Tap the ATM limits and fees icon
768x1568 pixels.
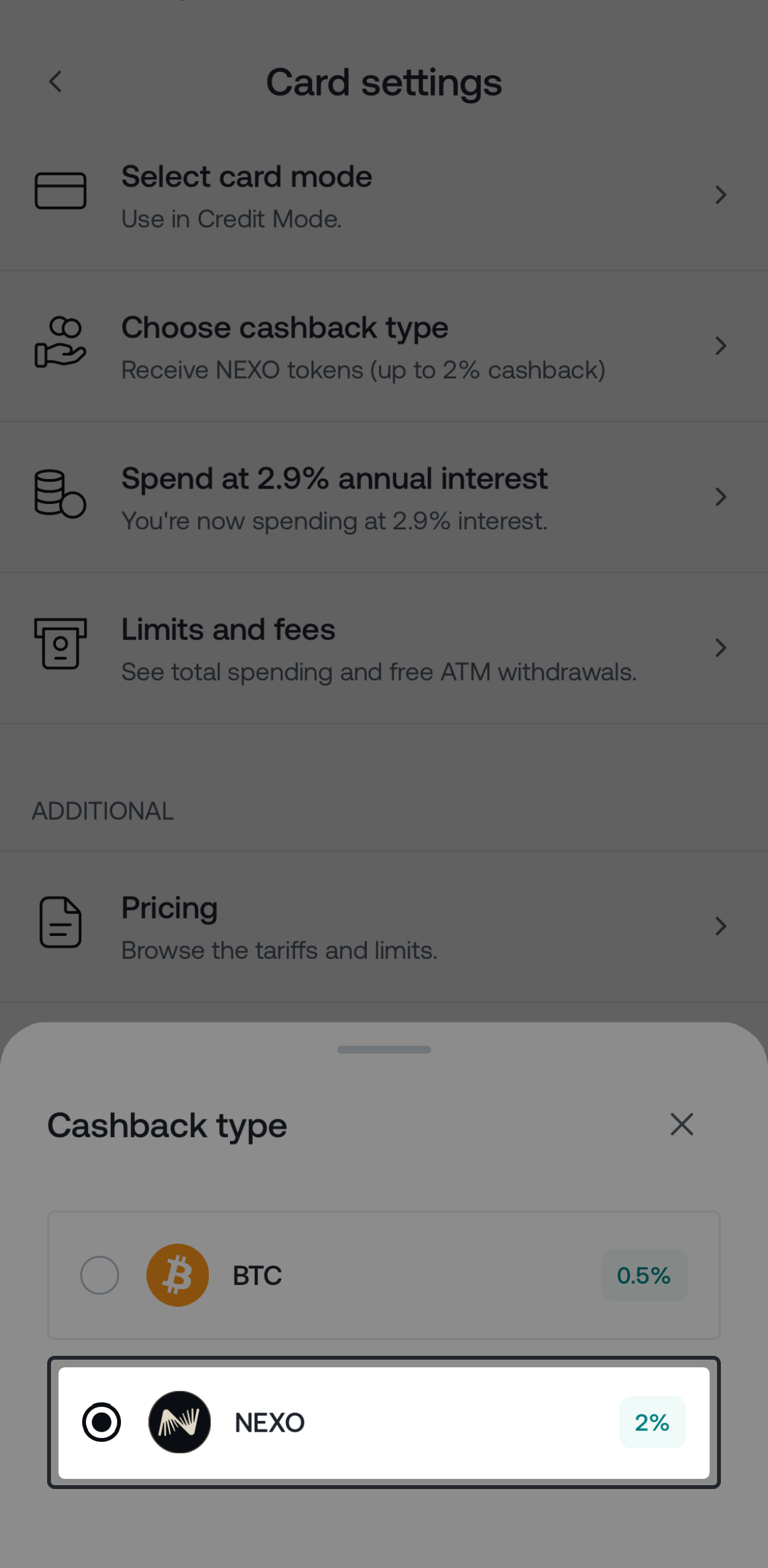60,644
